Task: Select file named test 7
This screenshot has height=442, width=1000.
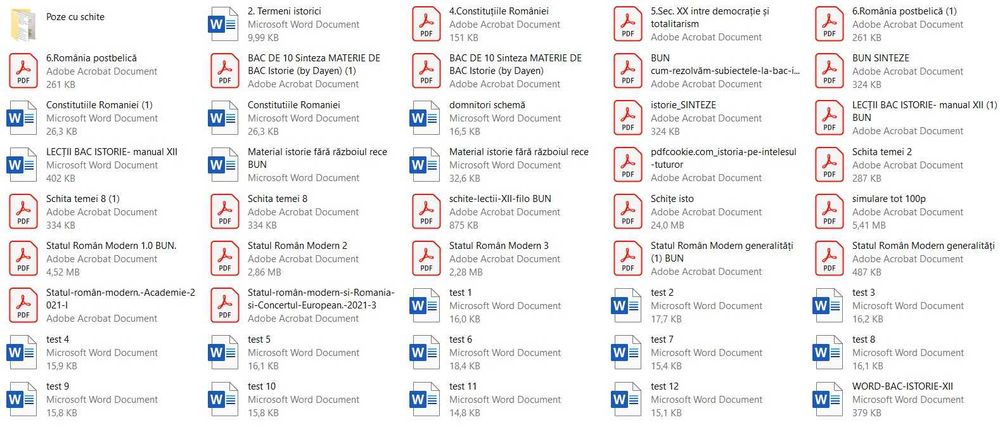Action: [x=662, y=339]
